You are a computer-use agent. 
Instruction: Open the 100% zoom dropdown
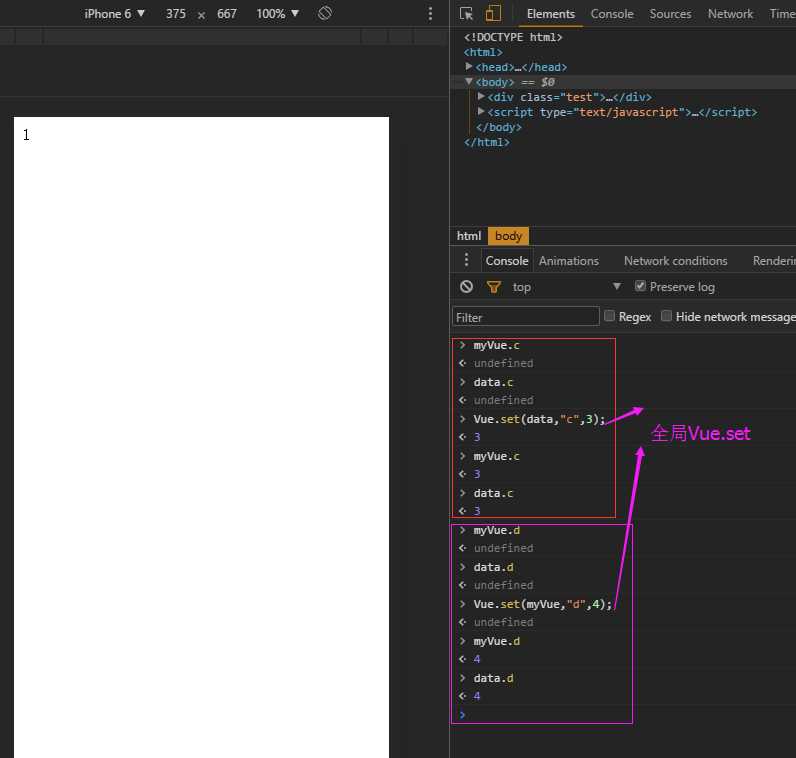[277, 14]
